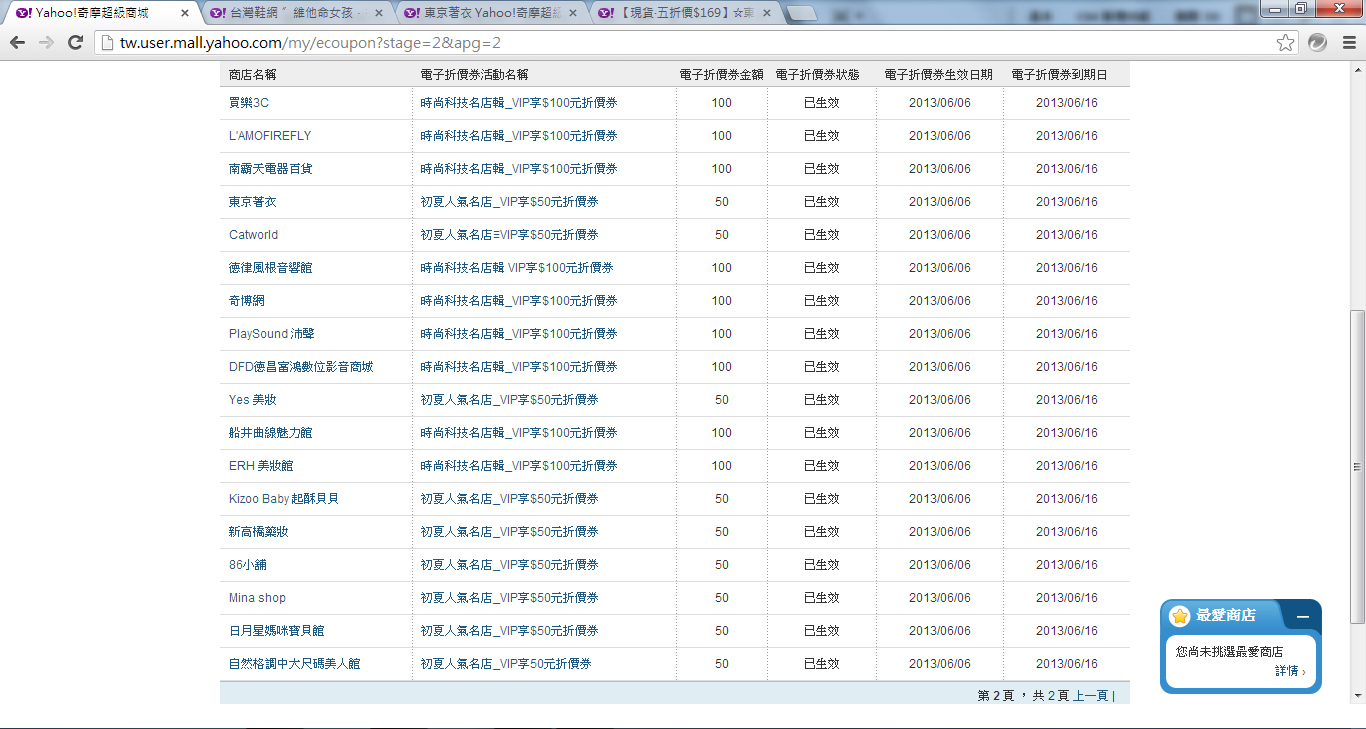Open the 東京著衣 store link
The image size is (1366, 729).
(x=252, y=202)
